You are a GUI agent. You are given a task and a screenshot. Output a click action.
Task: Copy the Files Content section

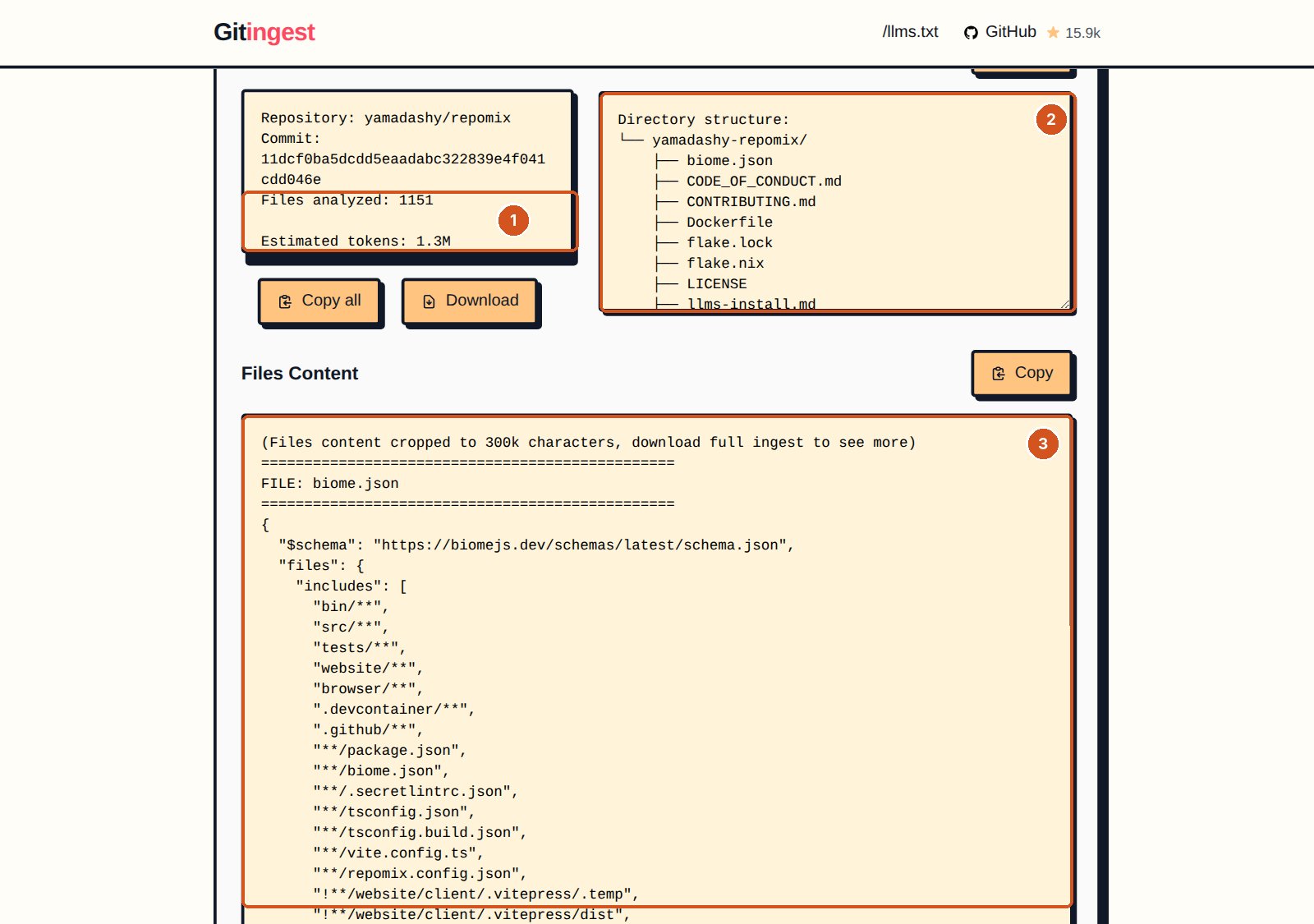coord(1022,373)
